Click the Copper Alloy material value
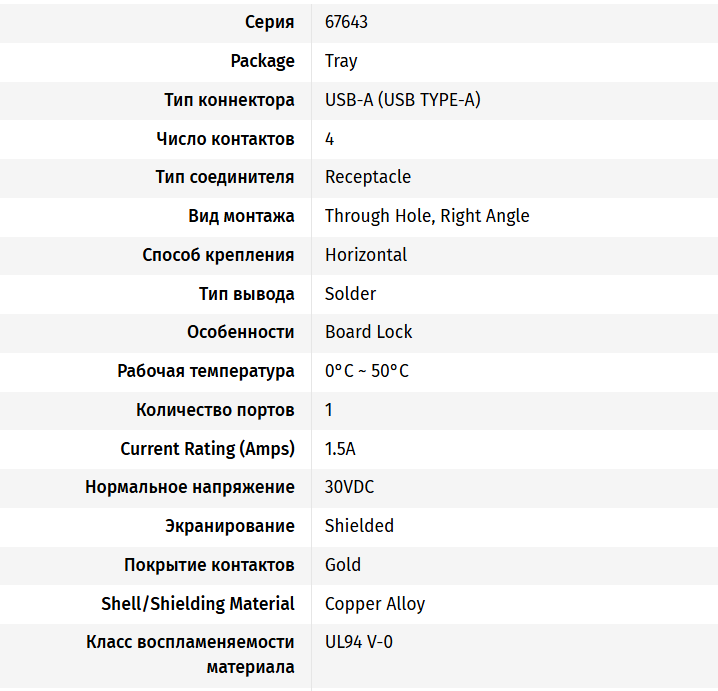 click(x=375, y=604)
